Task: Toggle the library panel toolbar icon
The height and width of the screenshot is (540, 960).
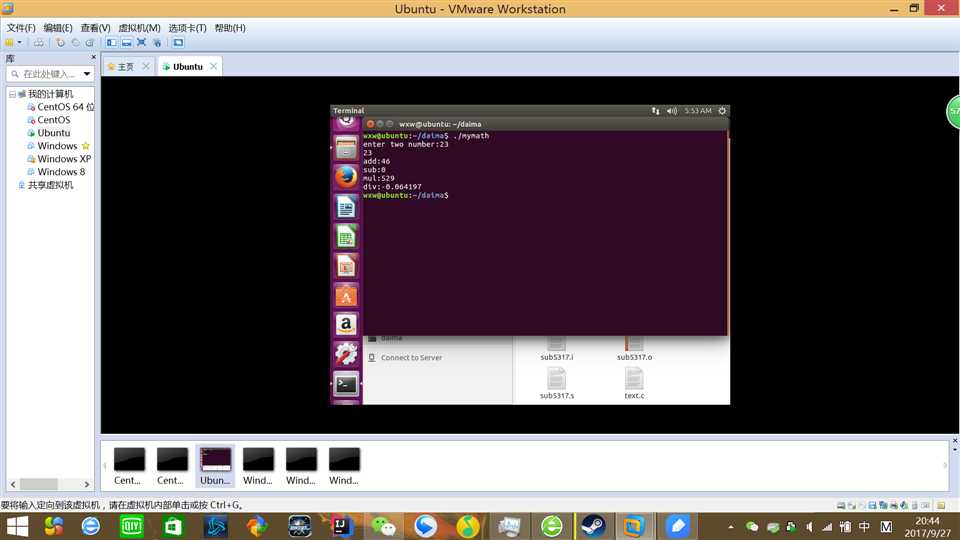Action: click(x=111, y=43)
